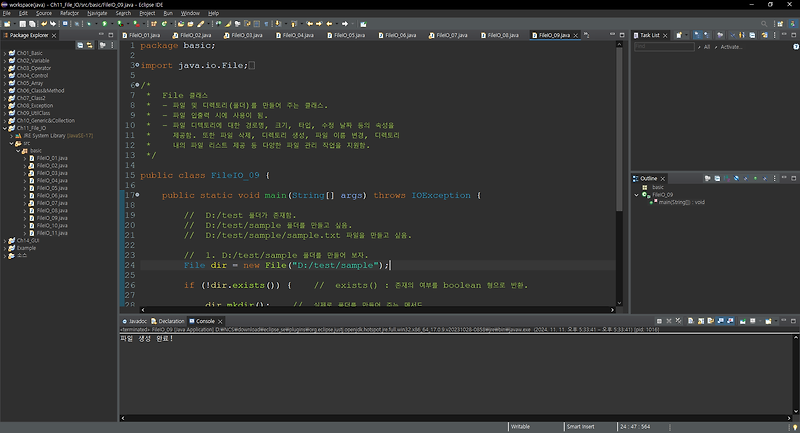Collapse the Ch11_File_IO project tree
This screenshot has height=433, width=800.
(x=5, y=128)
